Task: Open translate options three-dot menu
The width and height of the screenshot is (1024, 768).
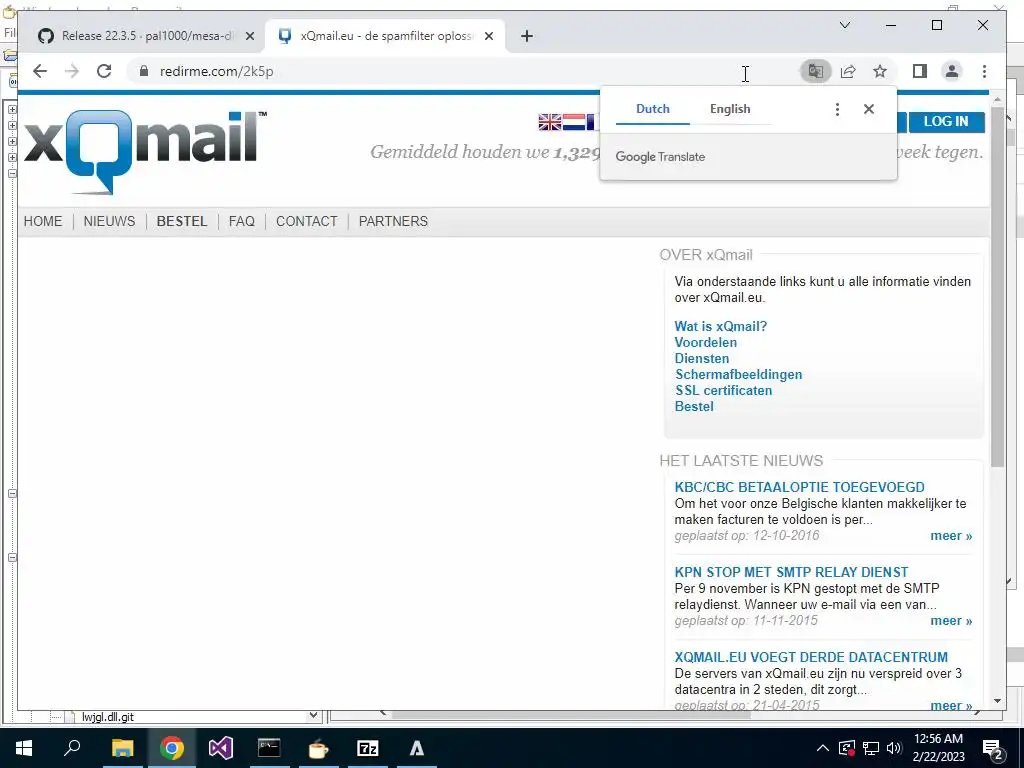Action: (837, 109)
